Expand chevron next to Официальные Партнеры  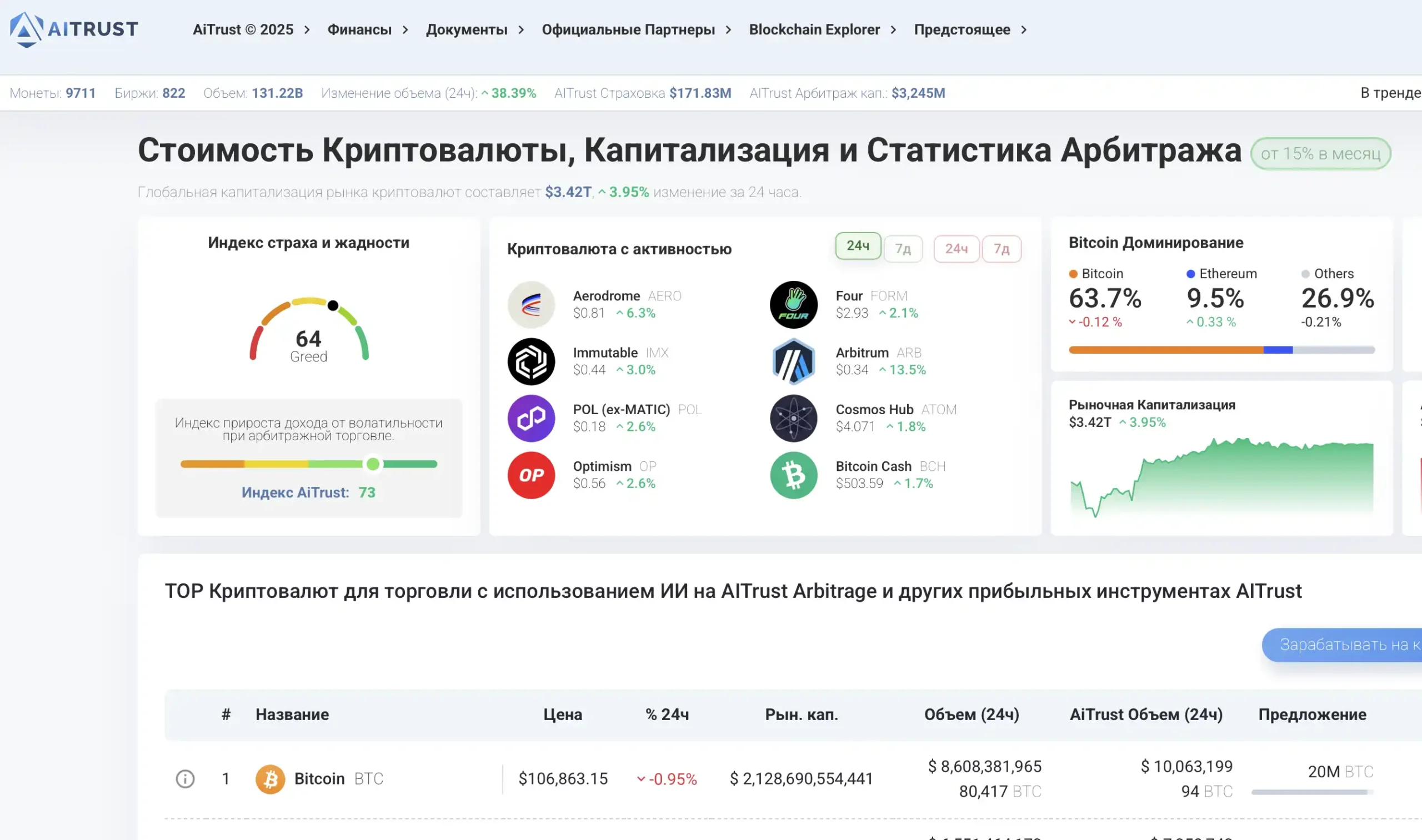click(x=728, y=29)
